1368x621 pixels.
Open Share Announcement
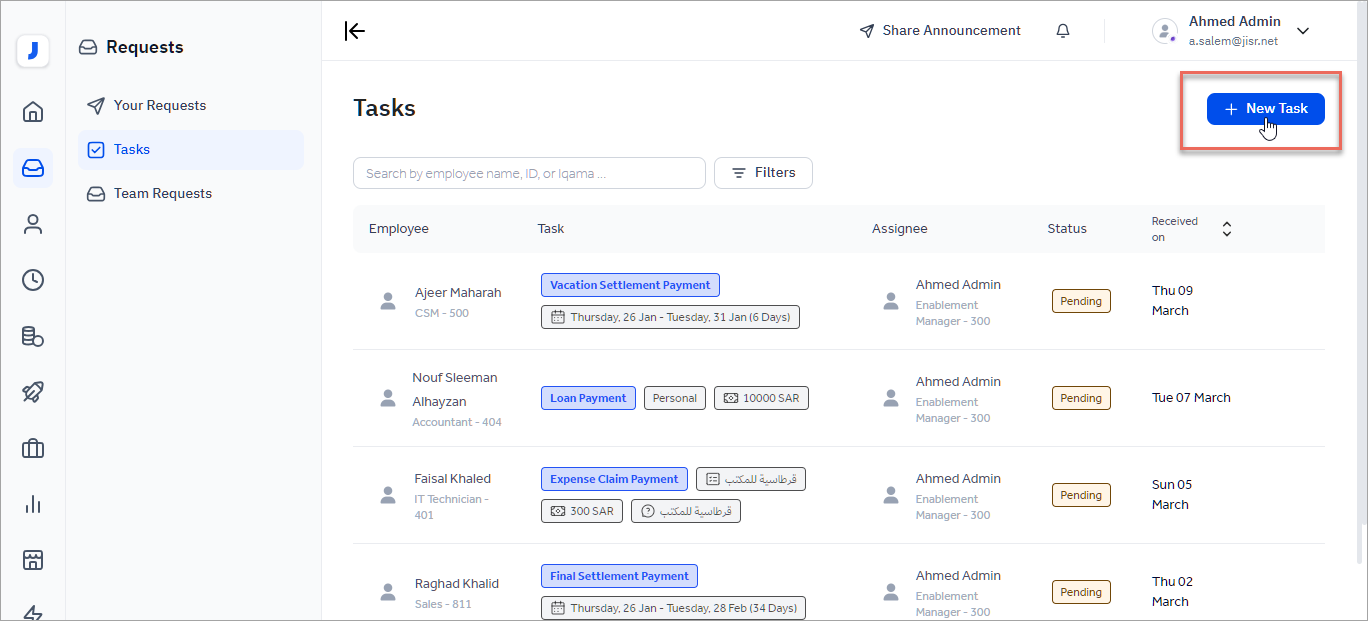tap(939, 30)
